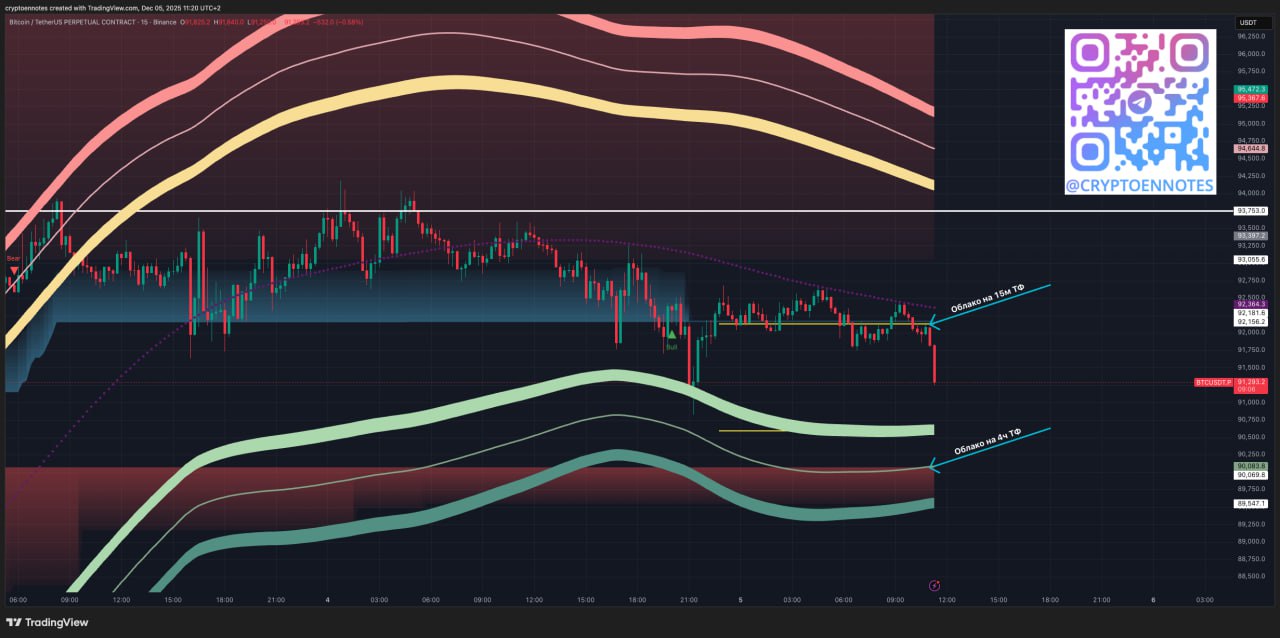1280x638 pixels.
Task: Click the 95,367.6 red price label
Action: [x=1252, y=98]
